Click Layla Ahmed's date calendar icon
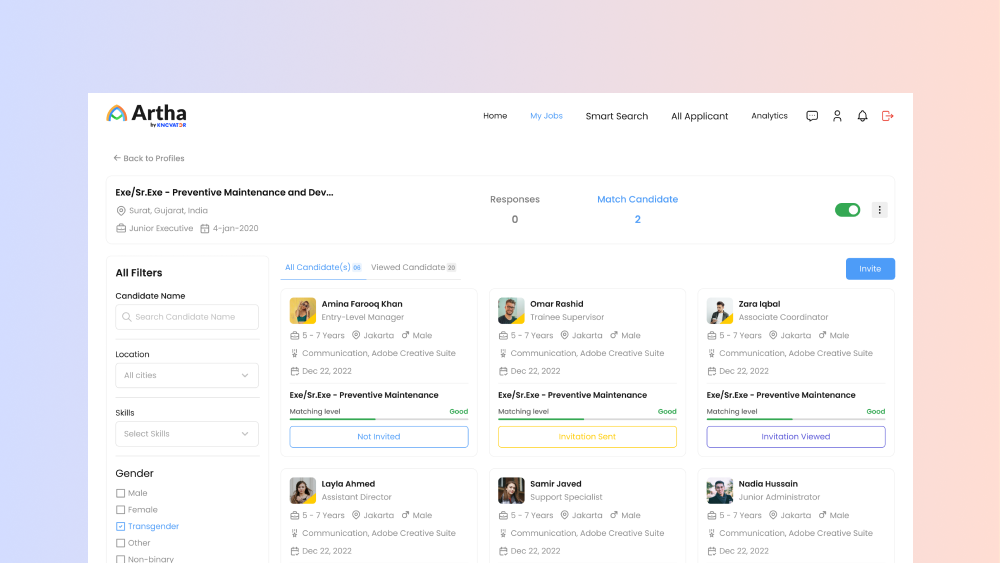 click(x=294, y=551)
